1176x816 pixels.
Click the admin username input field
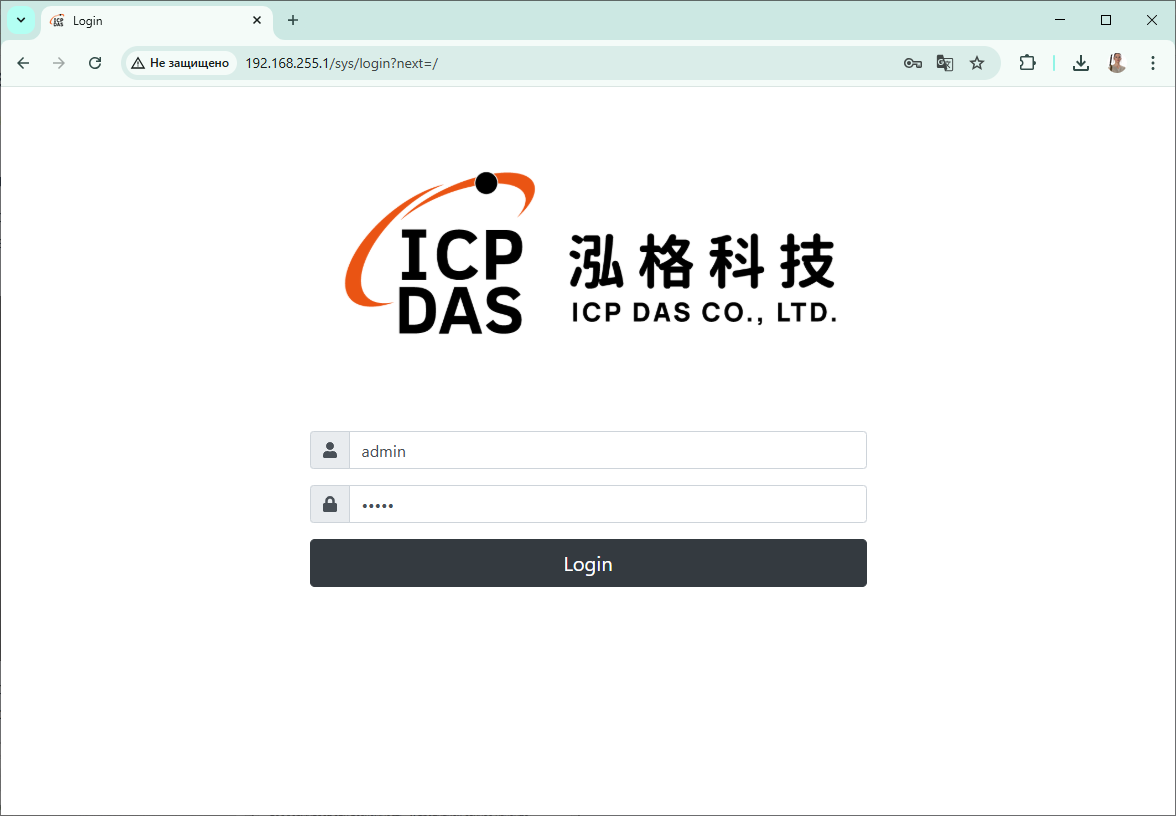607,450
